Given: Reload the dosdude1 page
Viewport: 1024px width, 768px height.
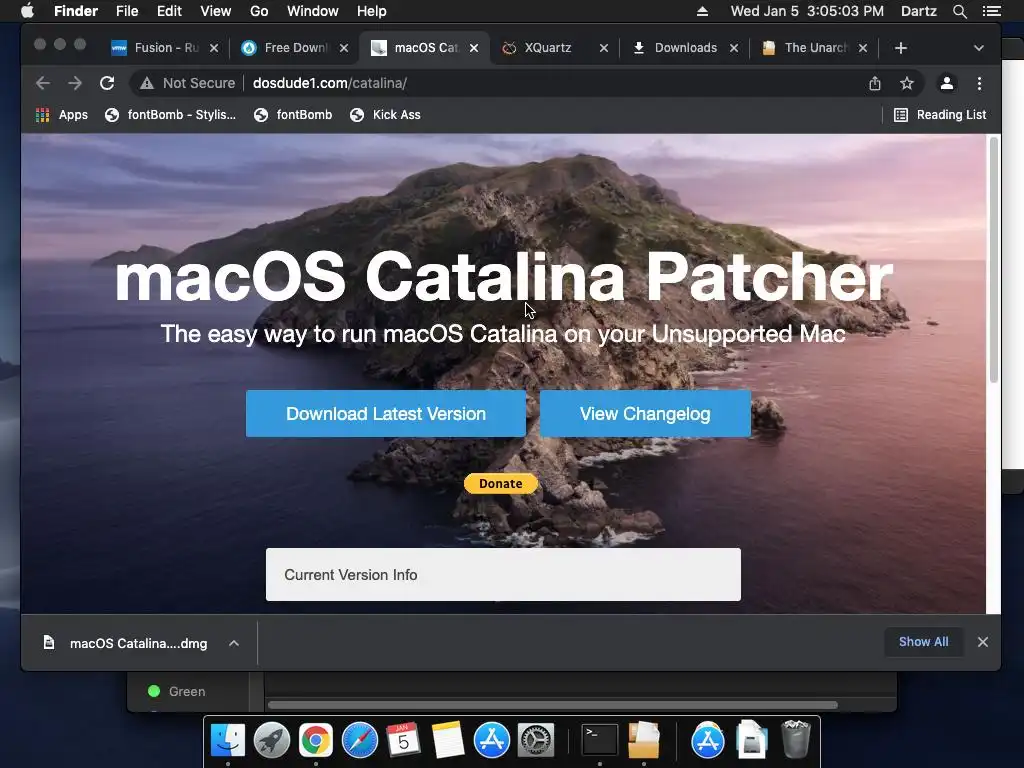Looking at the screenshot, I should click(x=107, y=83).
